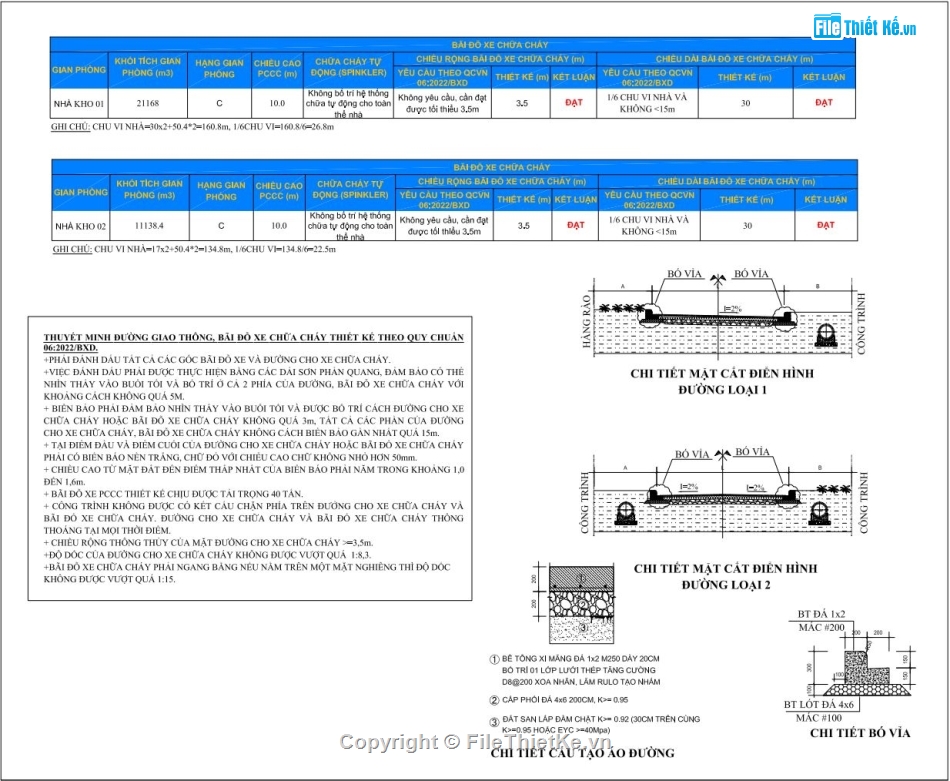Image resolution: width=950 pixels, height=781 pixels.
Task: Select the volume value "21168"
Action: pyautogui.click(x=148, y=103)
